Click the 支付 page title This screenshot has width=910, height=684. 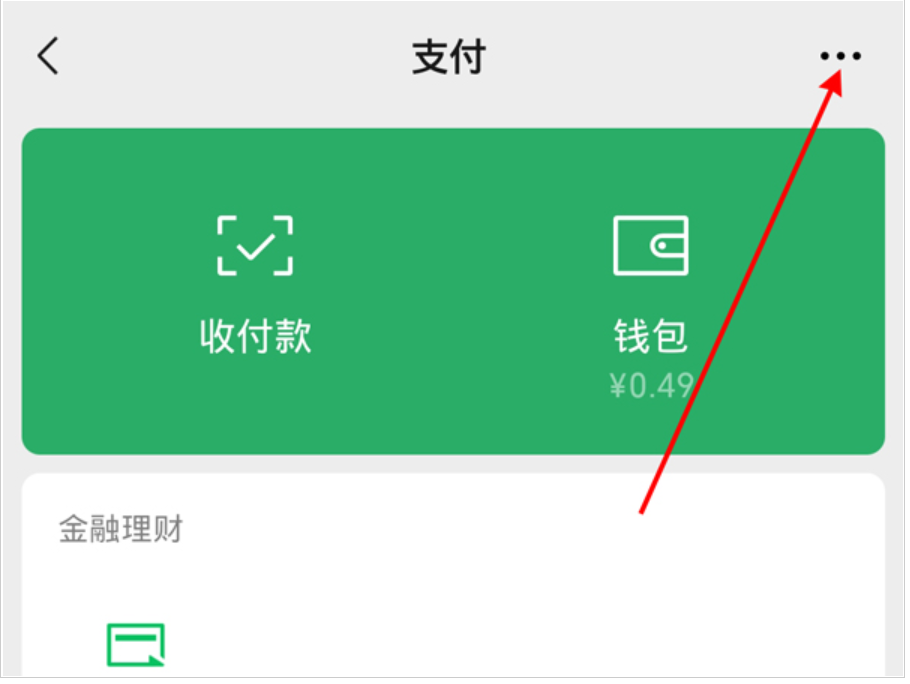(x=449, y=57)
